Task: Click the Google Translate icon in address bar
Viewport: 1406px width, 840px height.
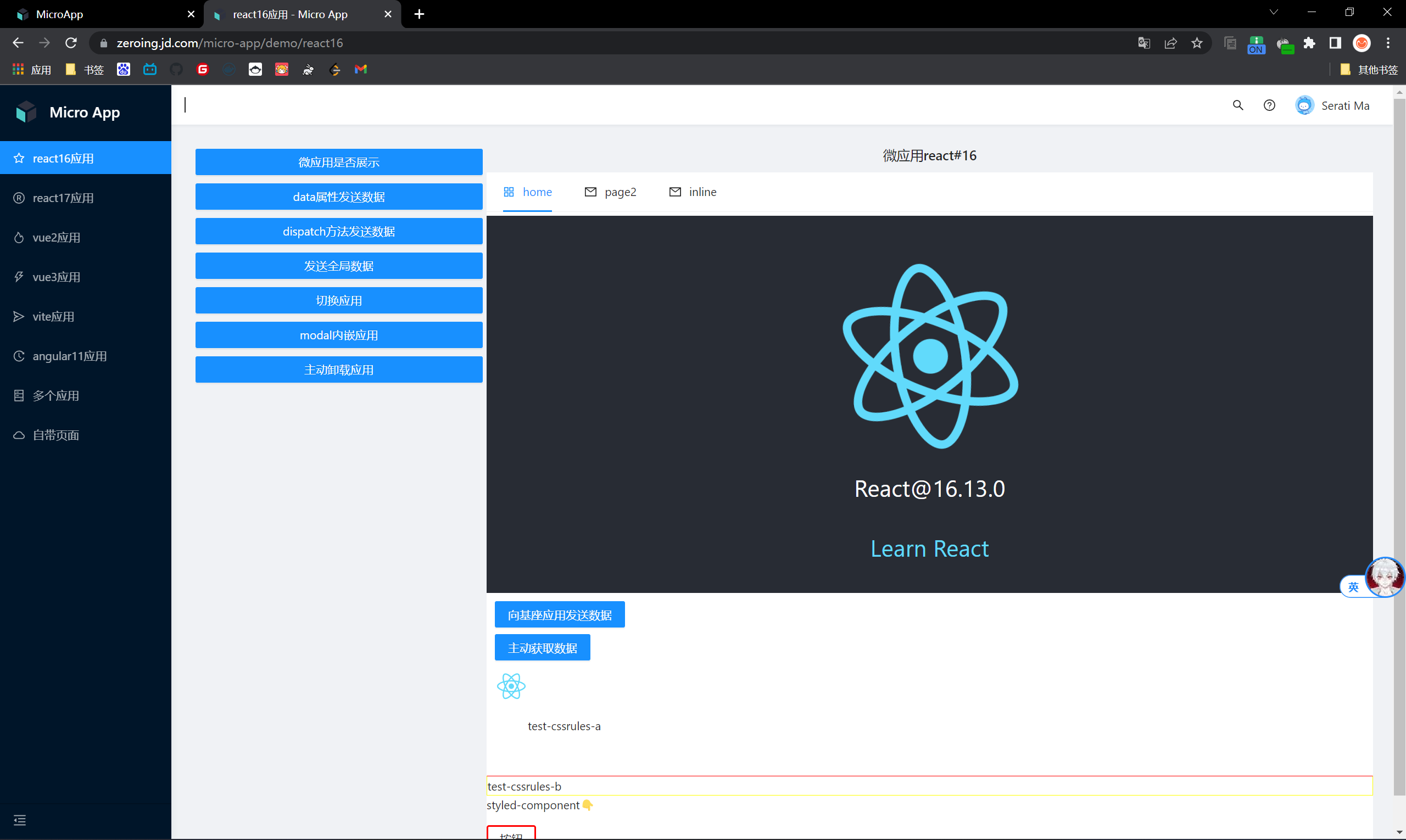Action: (1144, 43)
